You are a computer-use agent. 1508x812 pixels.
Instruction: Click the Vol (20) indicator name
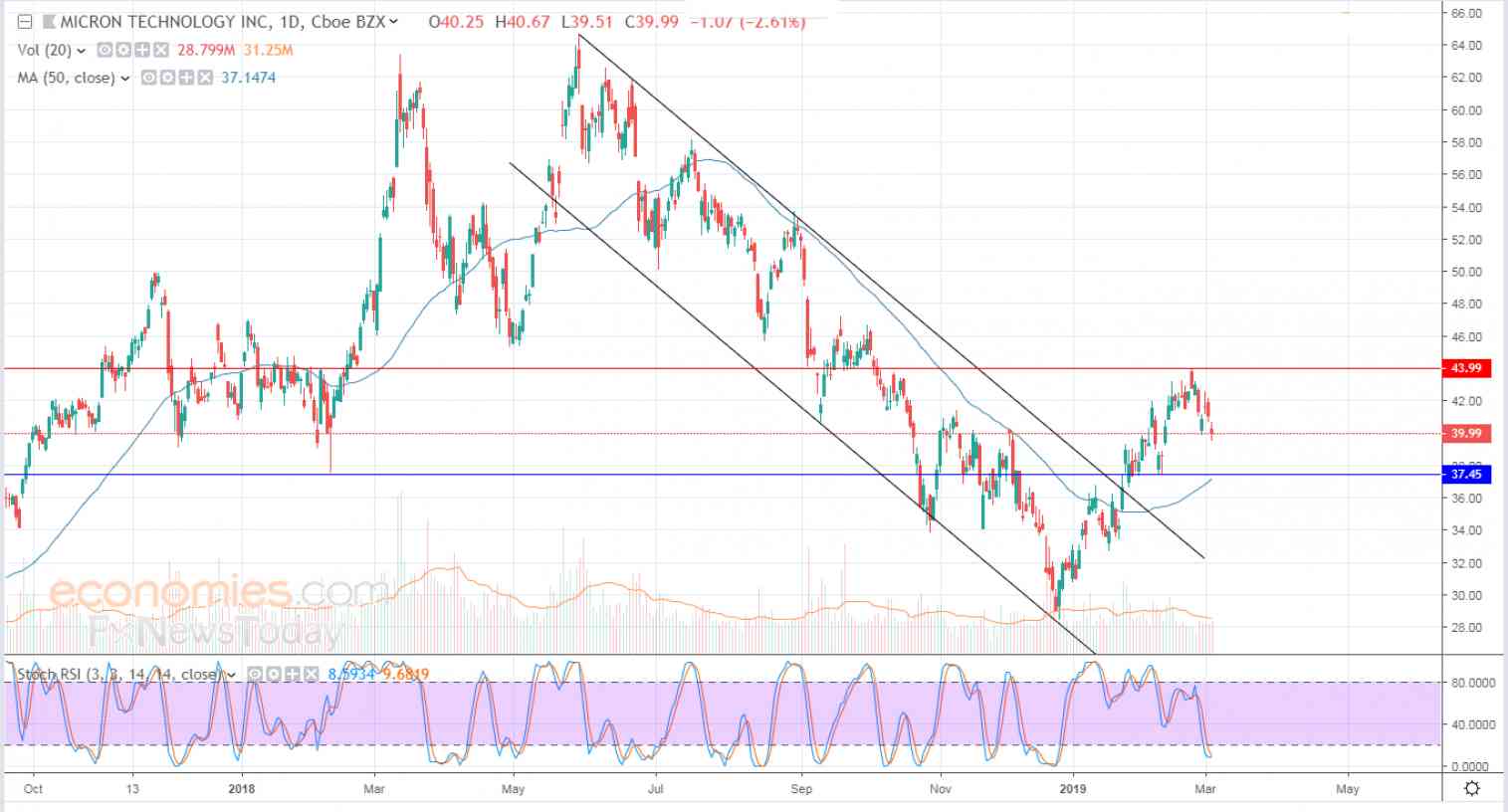[x=44, y=50]
